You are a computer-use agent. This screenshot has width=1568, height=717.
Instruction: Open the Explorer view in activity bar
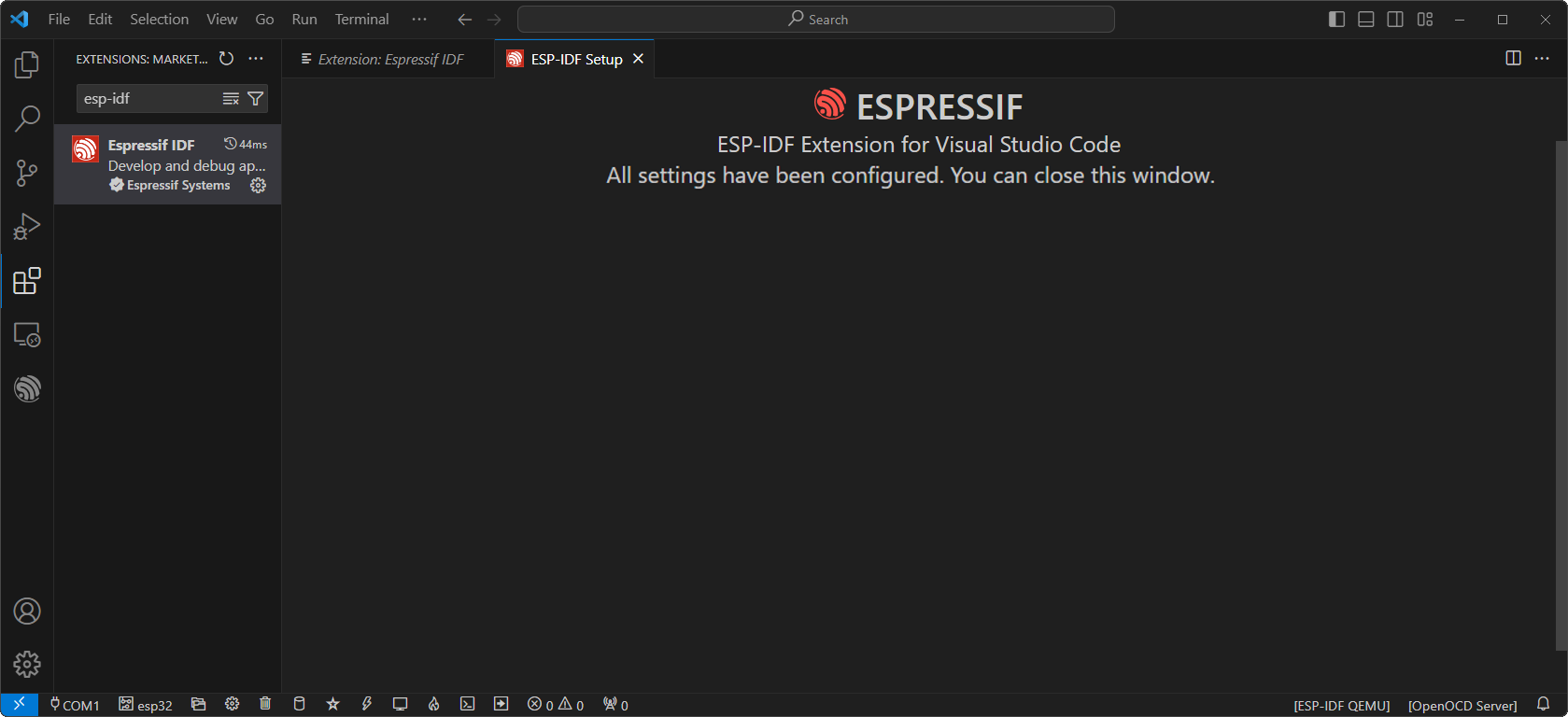[27, 64]
